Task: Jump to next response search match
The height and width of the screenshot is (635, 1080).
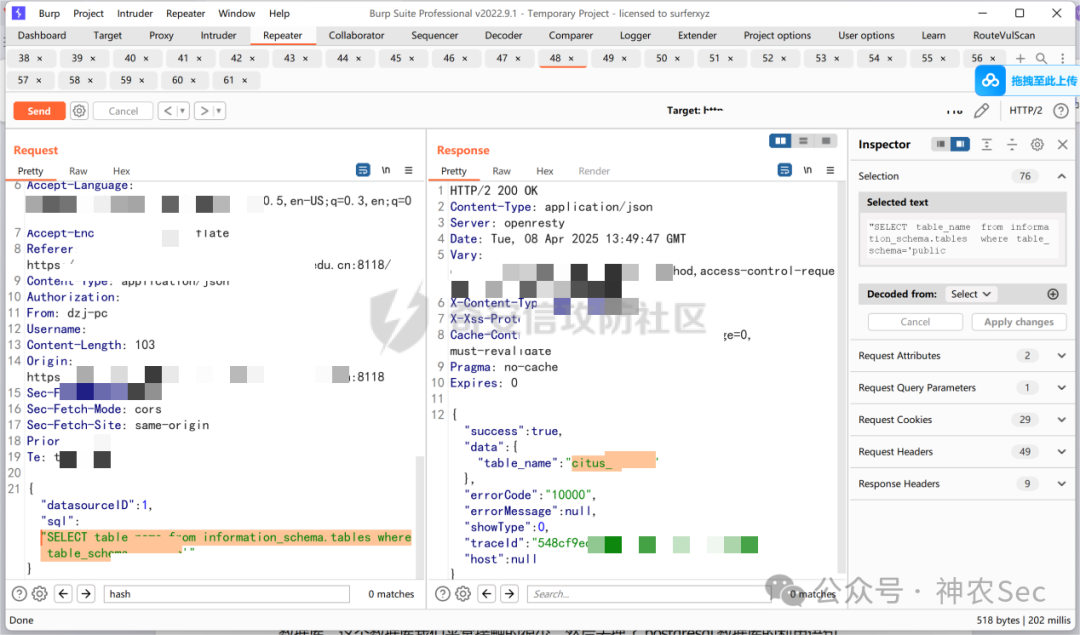Action: tap(510, 594)
